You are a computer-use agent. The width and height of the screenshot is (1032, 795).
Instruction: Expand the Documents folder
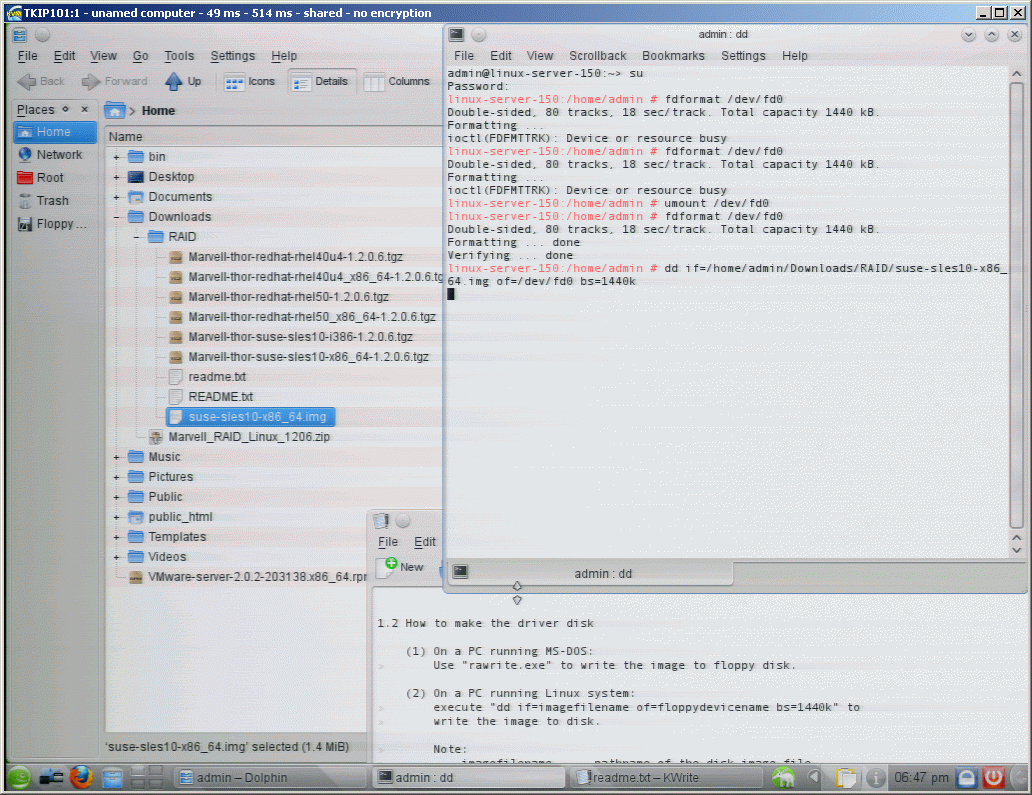(x=116, y=197)
